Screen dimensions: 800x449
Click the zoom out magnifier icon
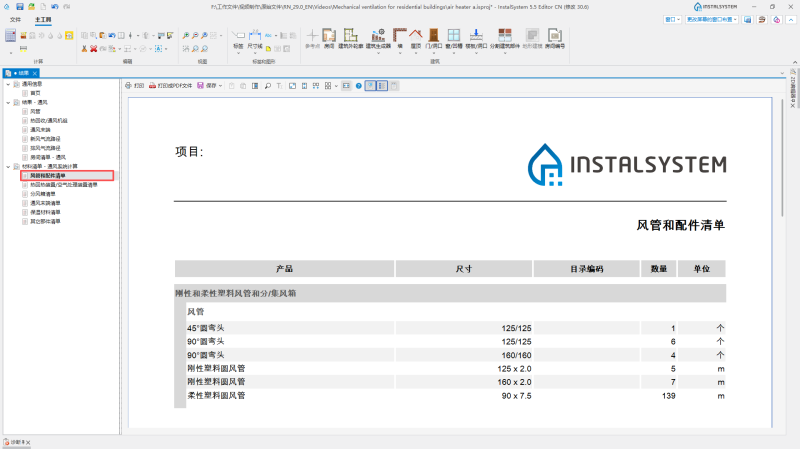195,35
